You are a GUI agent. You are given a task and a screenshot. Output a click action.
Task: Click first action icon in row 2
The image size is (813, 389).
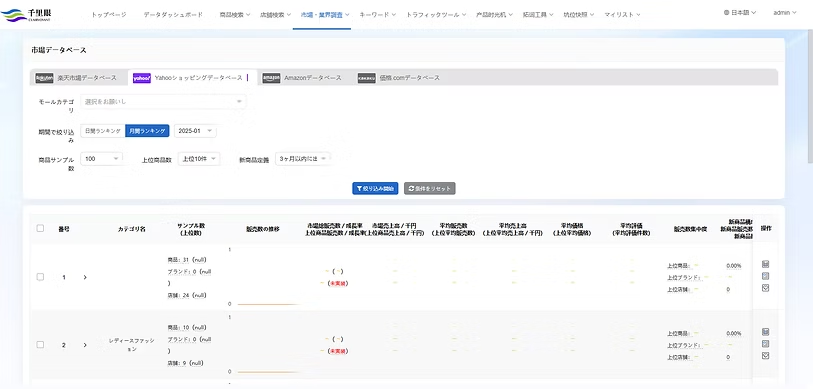click(x=765, y=332)
